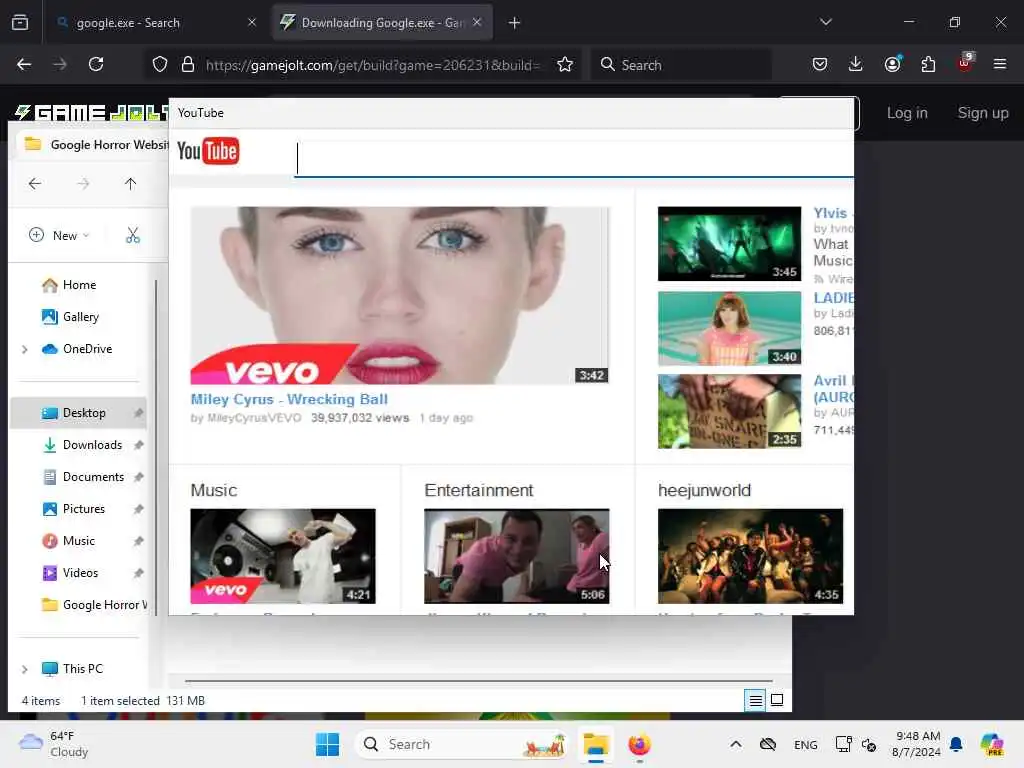Select Videos in File Explorer sidebar
Image resolution: width=1024 pixels, height=768 pixels.
[78, 573]
